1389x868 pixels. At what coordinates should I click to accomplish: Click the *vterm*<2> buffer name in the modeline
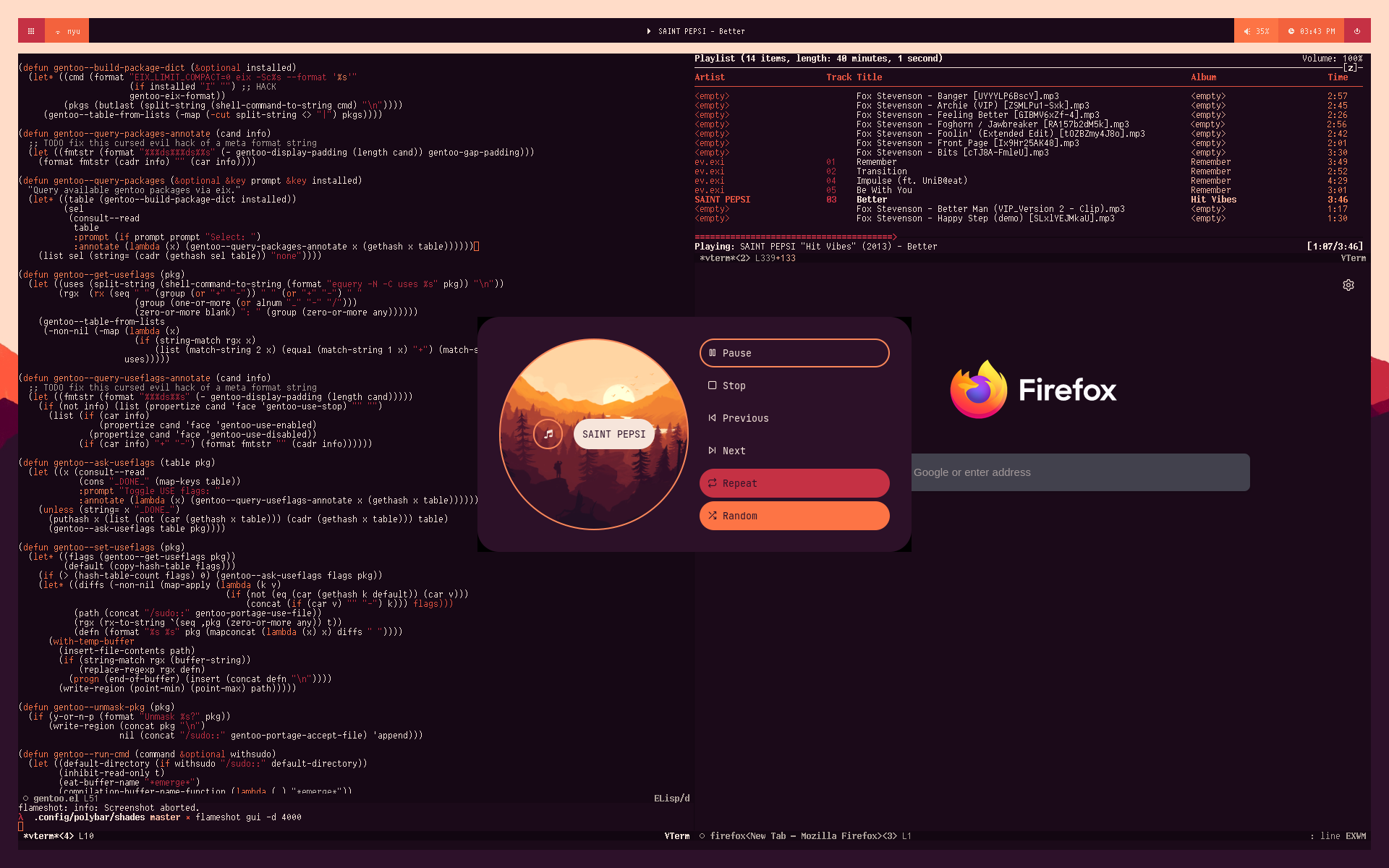[x=725, y=258]
